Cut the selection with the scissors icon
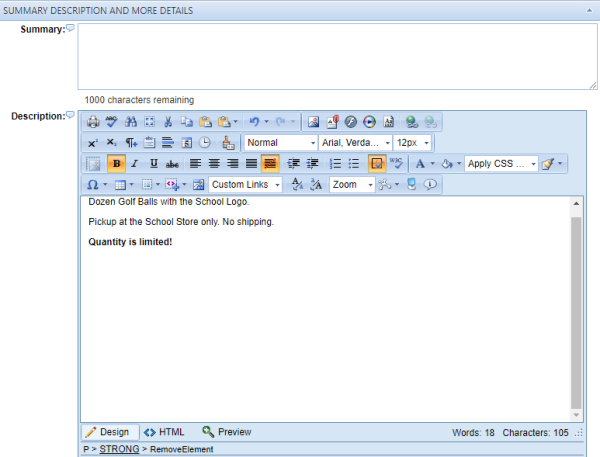600x457 pixels. coord(168,122)
